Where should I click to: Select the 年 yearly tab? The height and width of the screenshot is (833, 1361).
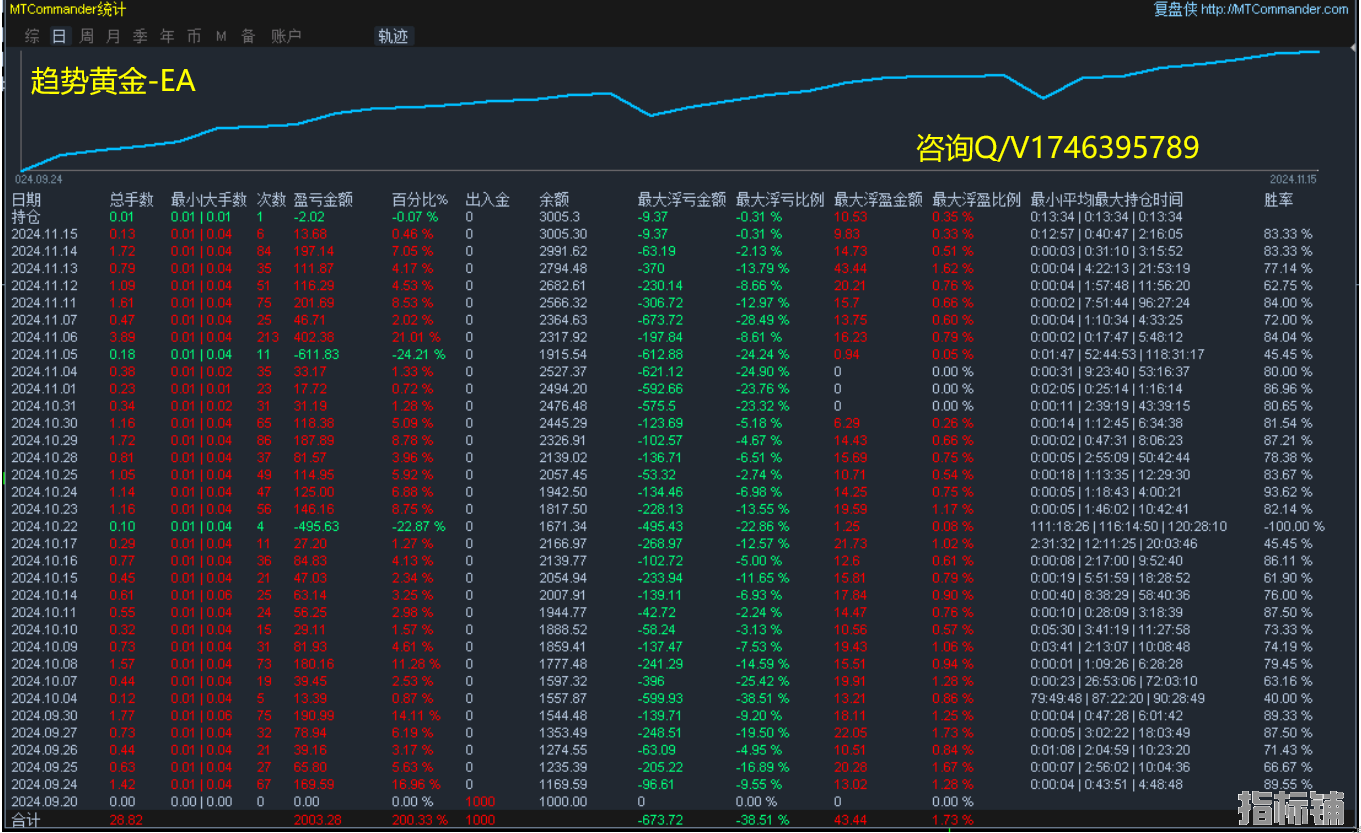coord(167,36)
